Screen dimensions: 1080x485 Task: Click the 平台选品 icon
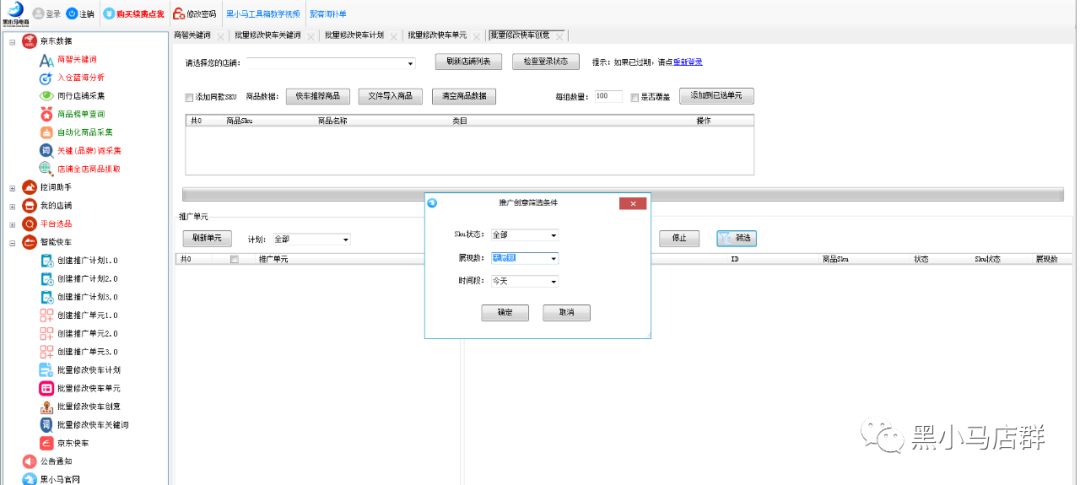tap(29, 224)
